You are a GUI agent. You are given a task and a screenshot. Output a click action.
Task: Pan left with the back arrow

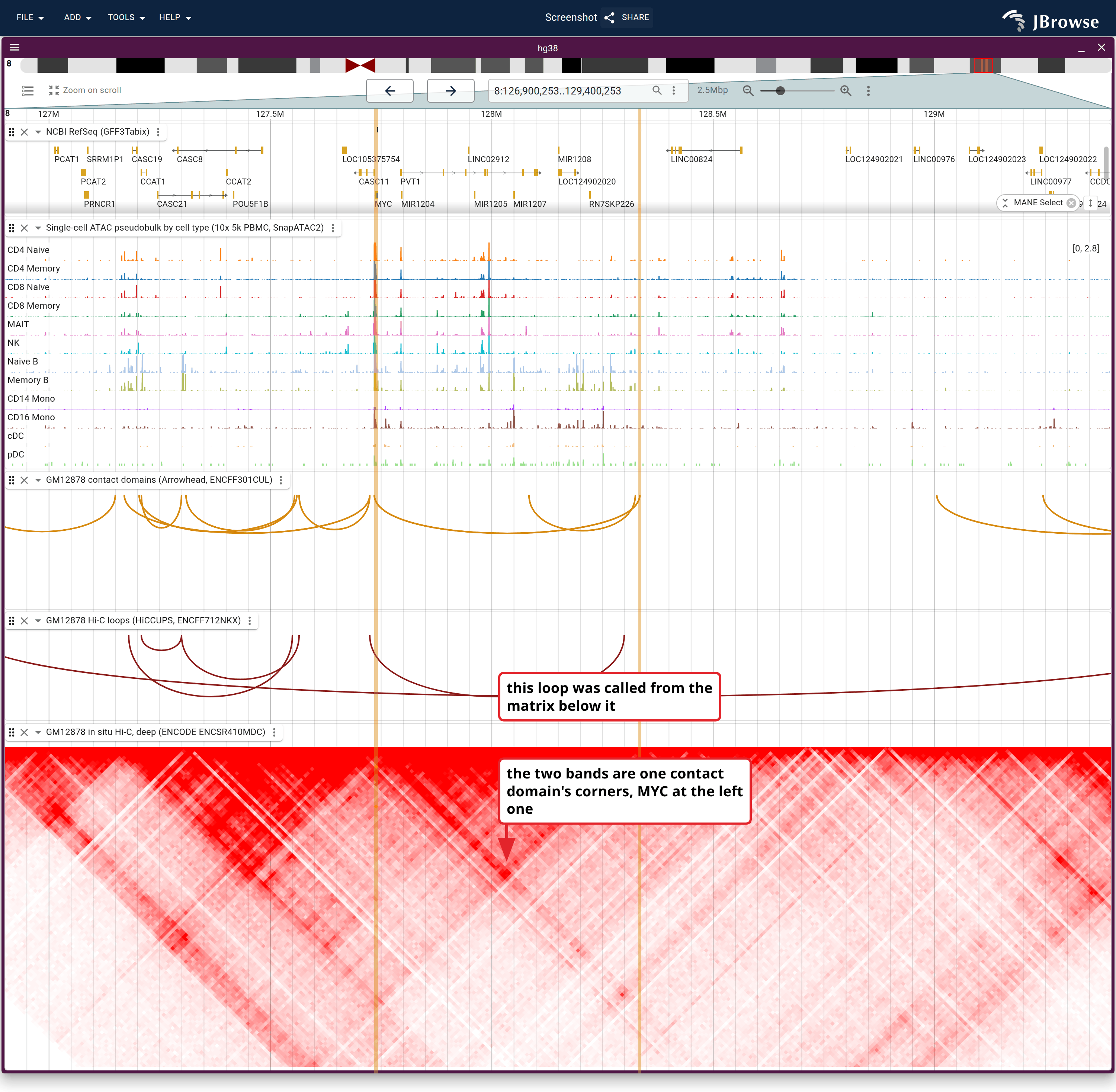tap(390, 91)
